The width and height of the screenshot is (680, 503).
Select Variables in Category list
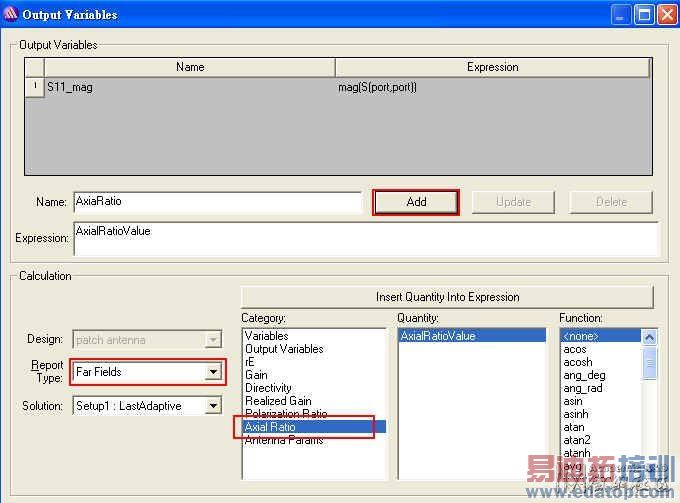266,336
